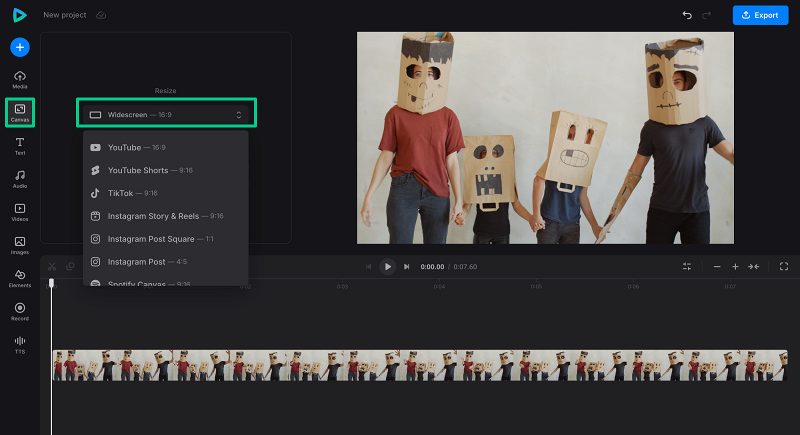Viewport: 800px width, 435px height.
Task: Click the cloud save status icon
Action: point(101,15)
